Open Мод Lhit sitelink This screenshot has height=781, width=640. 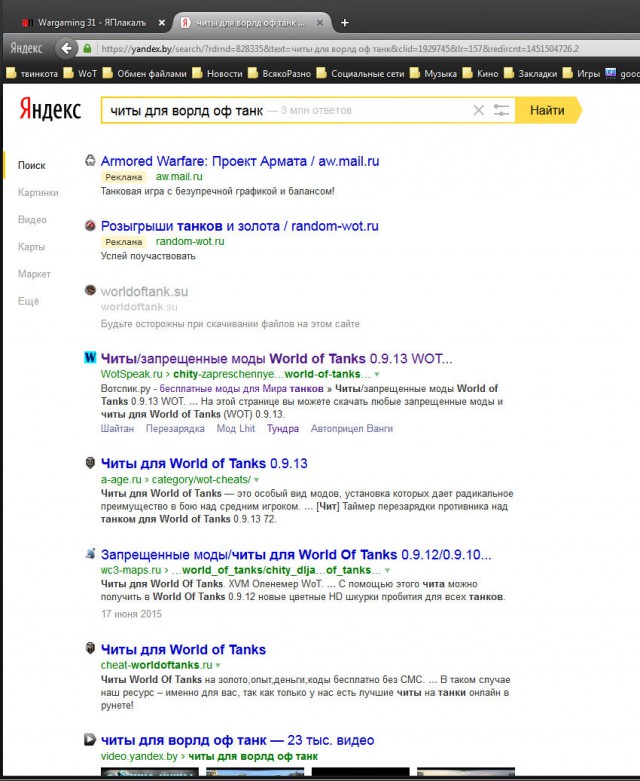click(236, 428)
